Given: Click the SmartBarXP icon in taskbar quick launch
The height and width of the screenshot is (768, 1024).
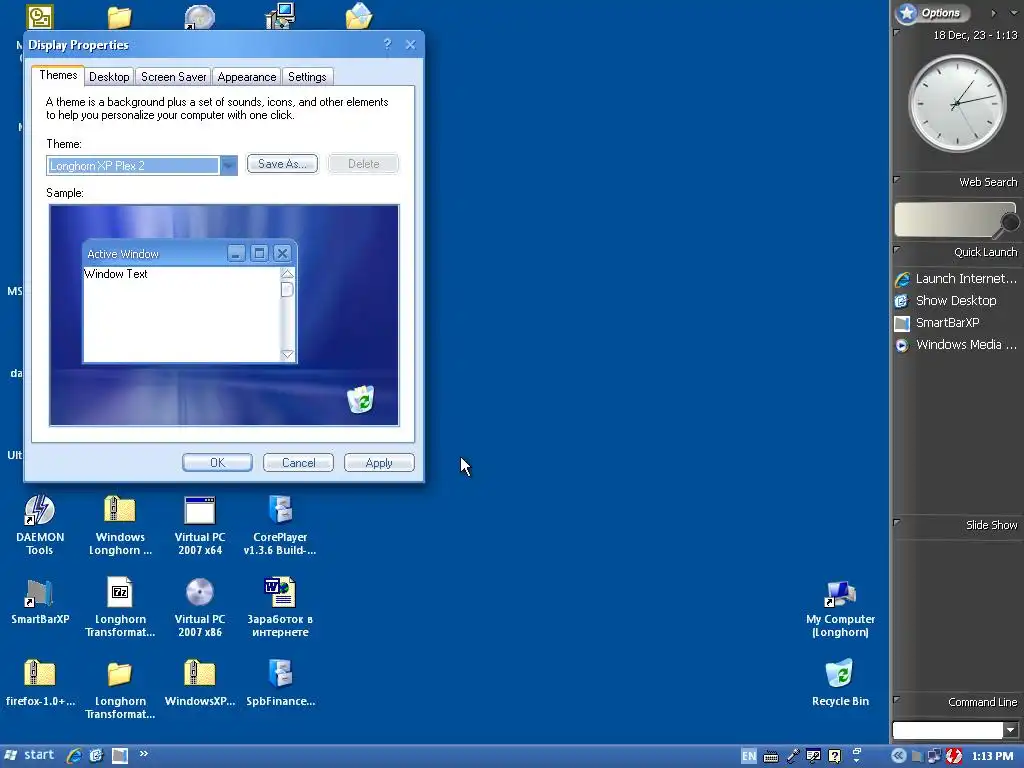Looking at the screenshot, I should click(120, 756).
